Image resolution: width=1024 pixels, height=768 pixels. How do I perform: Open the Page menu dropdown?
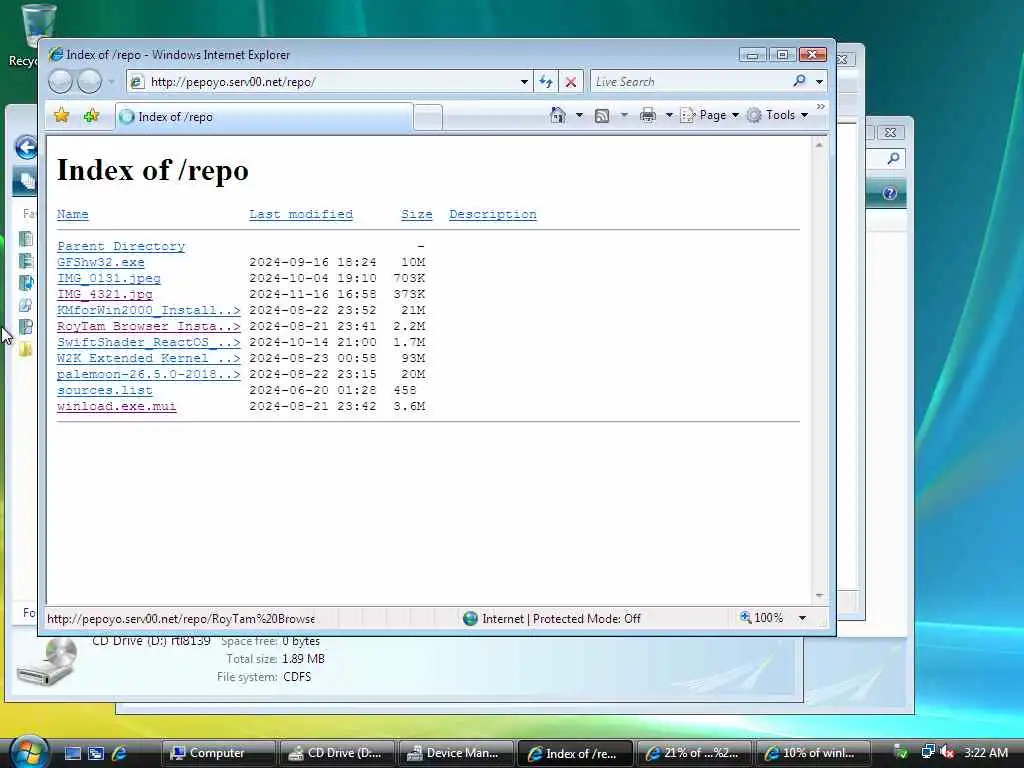click(x=709, y=116)
